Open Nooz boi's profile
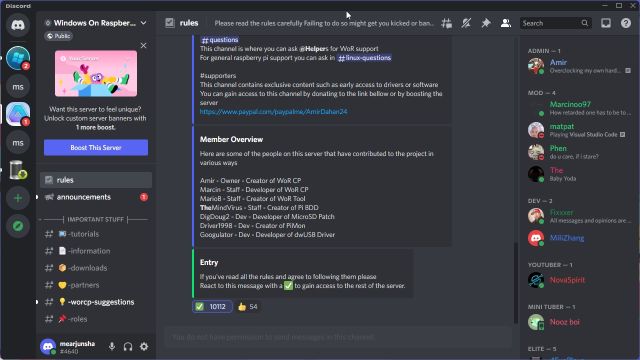This screenshot has width=640, height=360. [x=579, y=322]
